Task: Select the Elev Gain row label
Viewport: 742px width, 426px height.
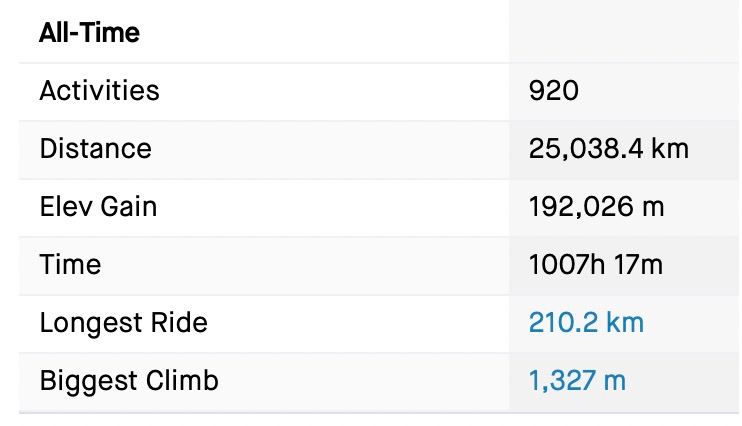Action: click(x=98, y=207)
